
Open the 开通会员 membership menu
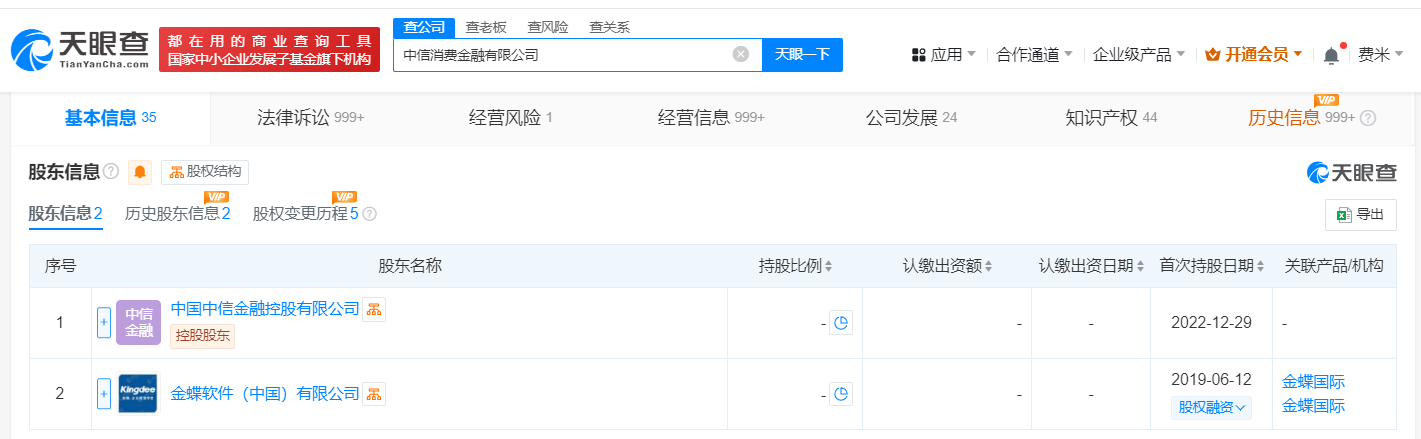coord(1254,55)
